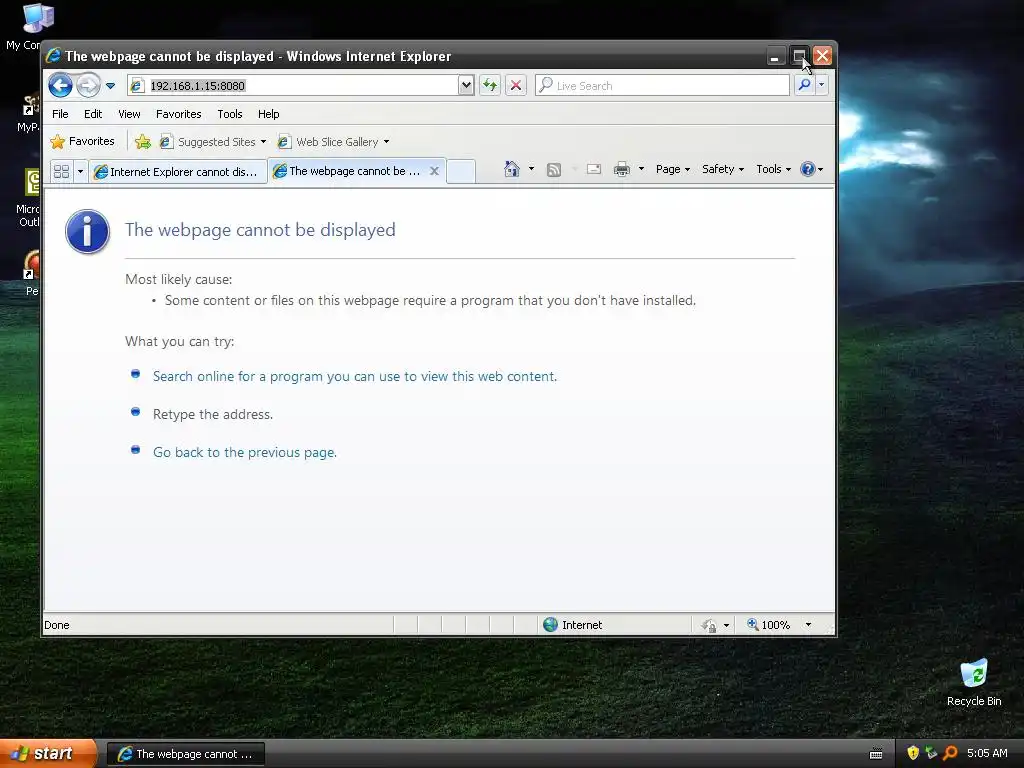1024x768 pixels.
Task: Run search with the magnifier button
Action: [805, 85]
